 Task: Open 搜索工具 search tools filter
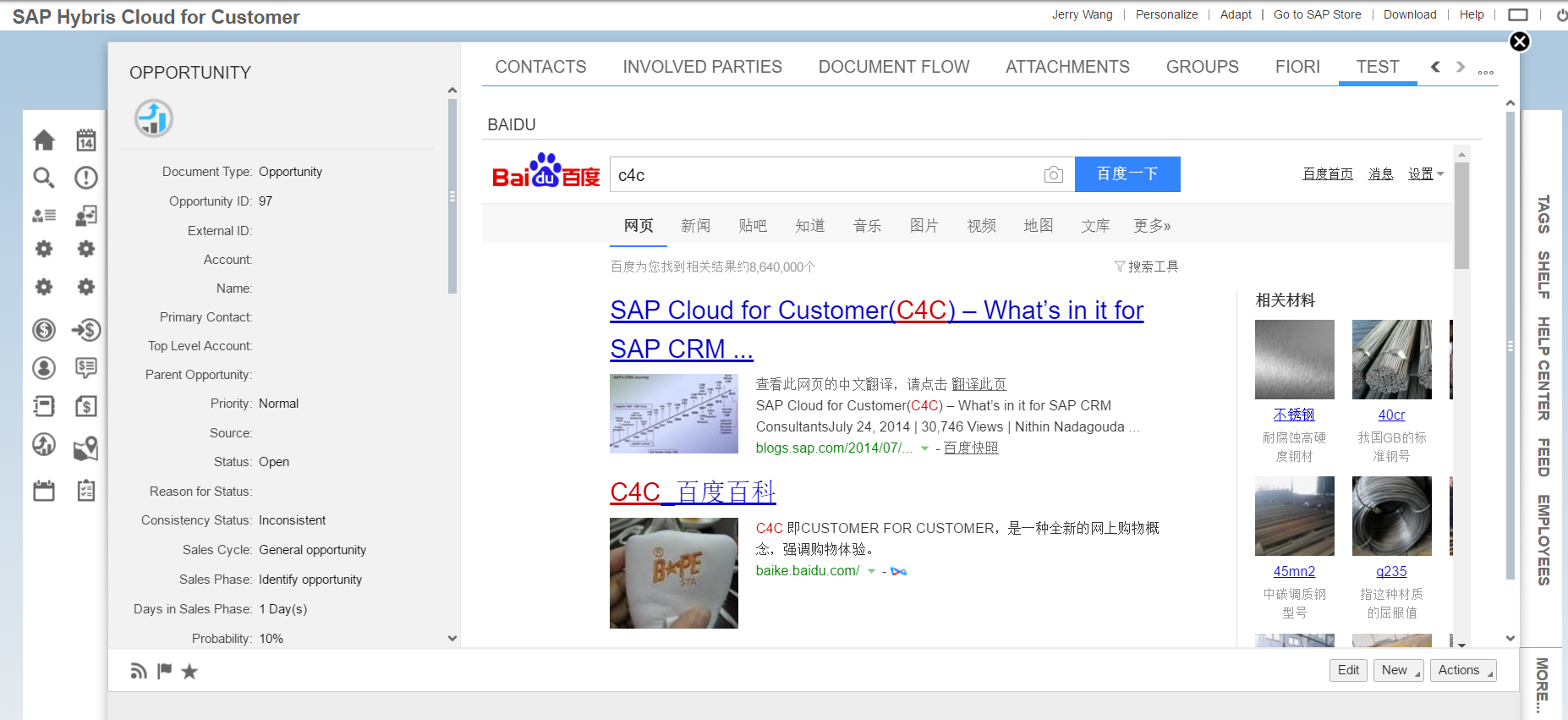coord(1146,267)
